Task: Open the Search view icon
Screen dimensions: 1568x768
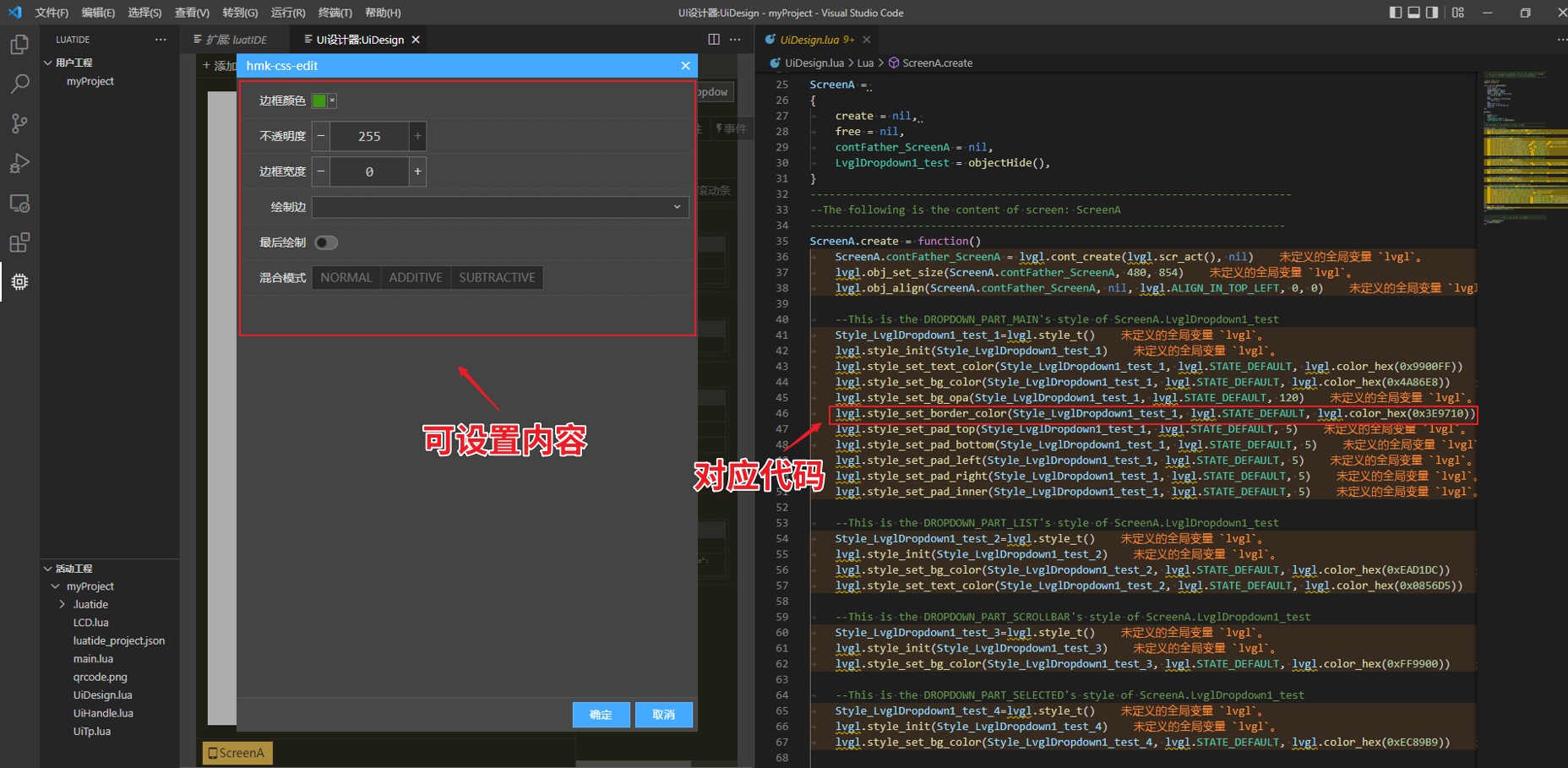Action: click(19, 84)
